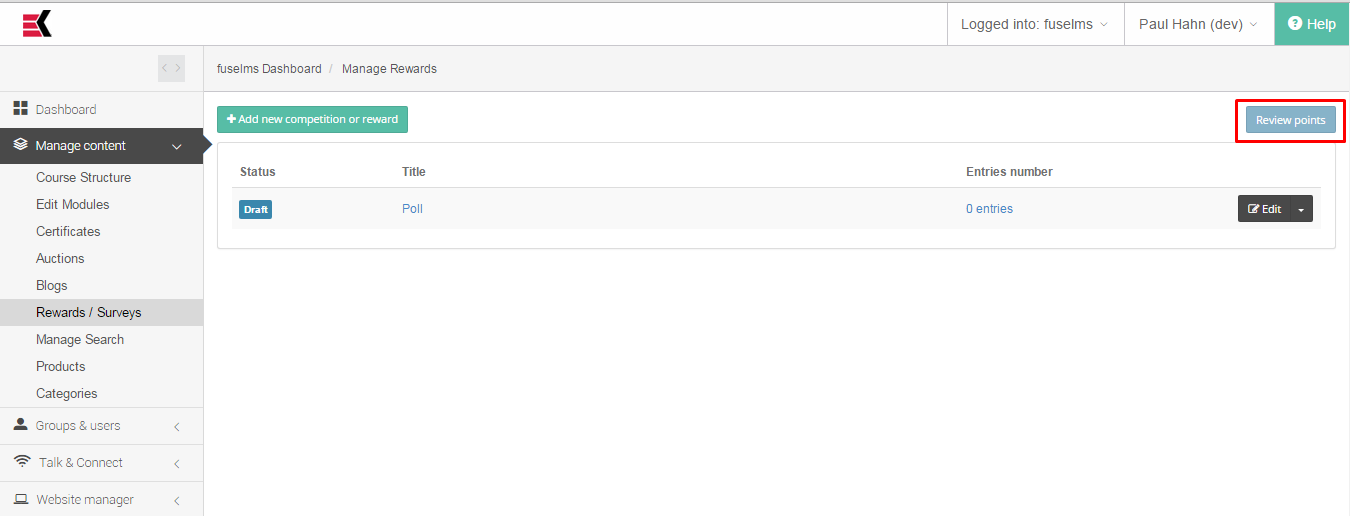
Task: Click the Website manager laptop icon
Action: [20, 498]
